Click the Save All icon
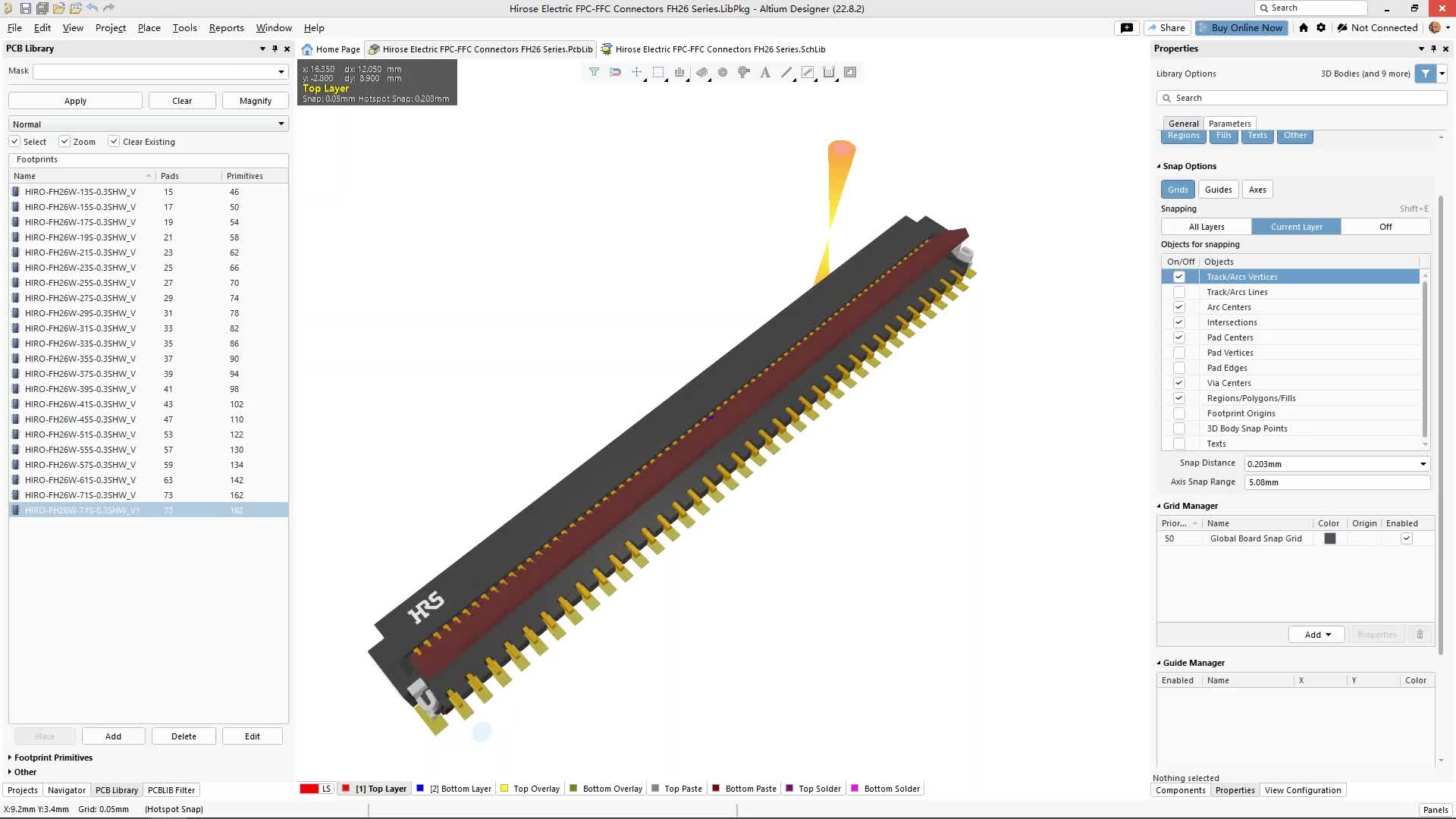Image resolution: width=1456 pixels, height=819 pixels. pyautogui.click(x=42, y=8)
